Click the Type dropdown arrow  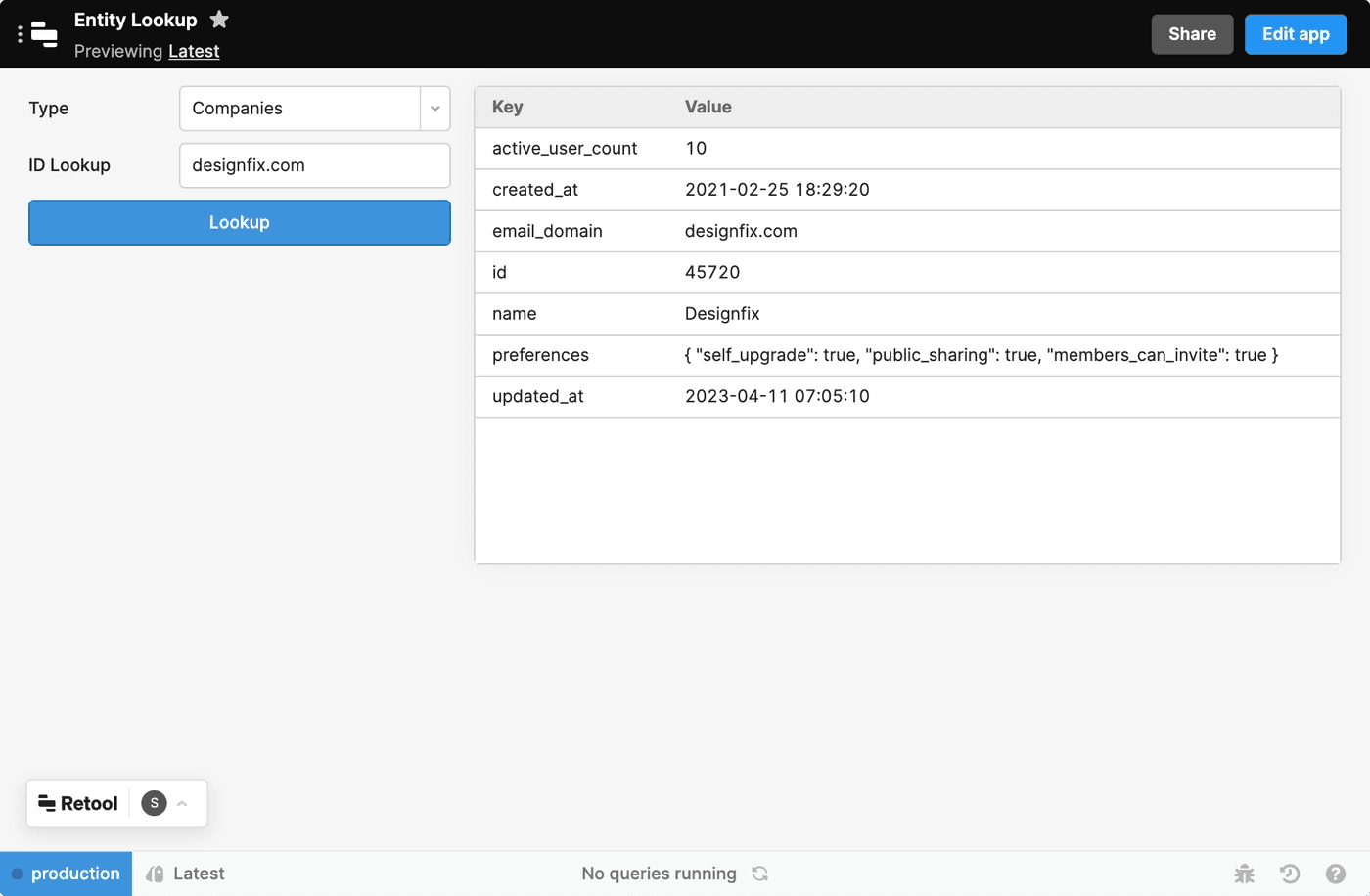(x=435, y=109)
